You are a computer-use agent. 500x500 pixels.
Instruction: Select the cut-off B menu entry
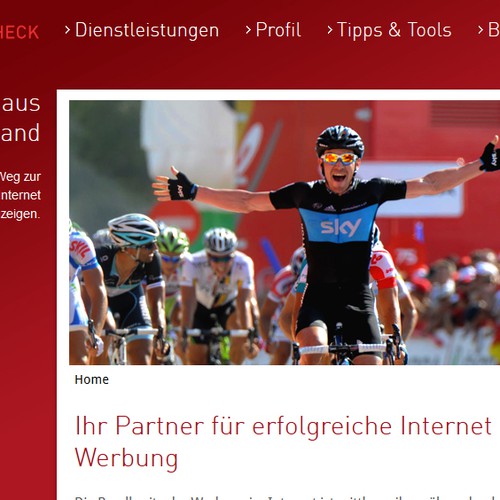pyautogui.click(x=494, y=30)
